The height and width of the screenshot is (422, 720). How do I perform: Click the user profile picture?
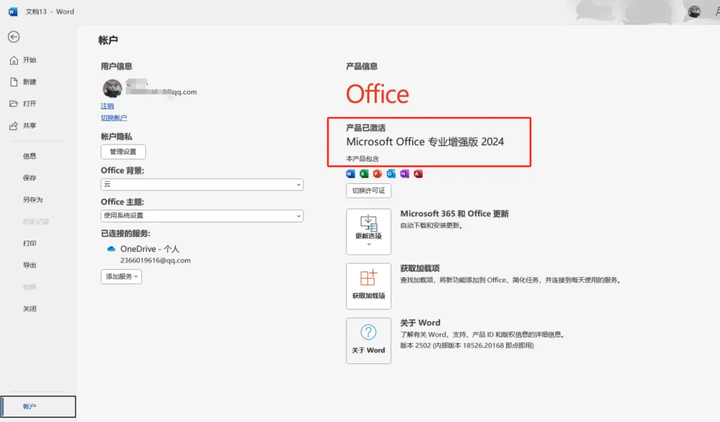(112, 89)
